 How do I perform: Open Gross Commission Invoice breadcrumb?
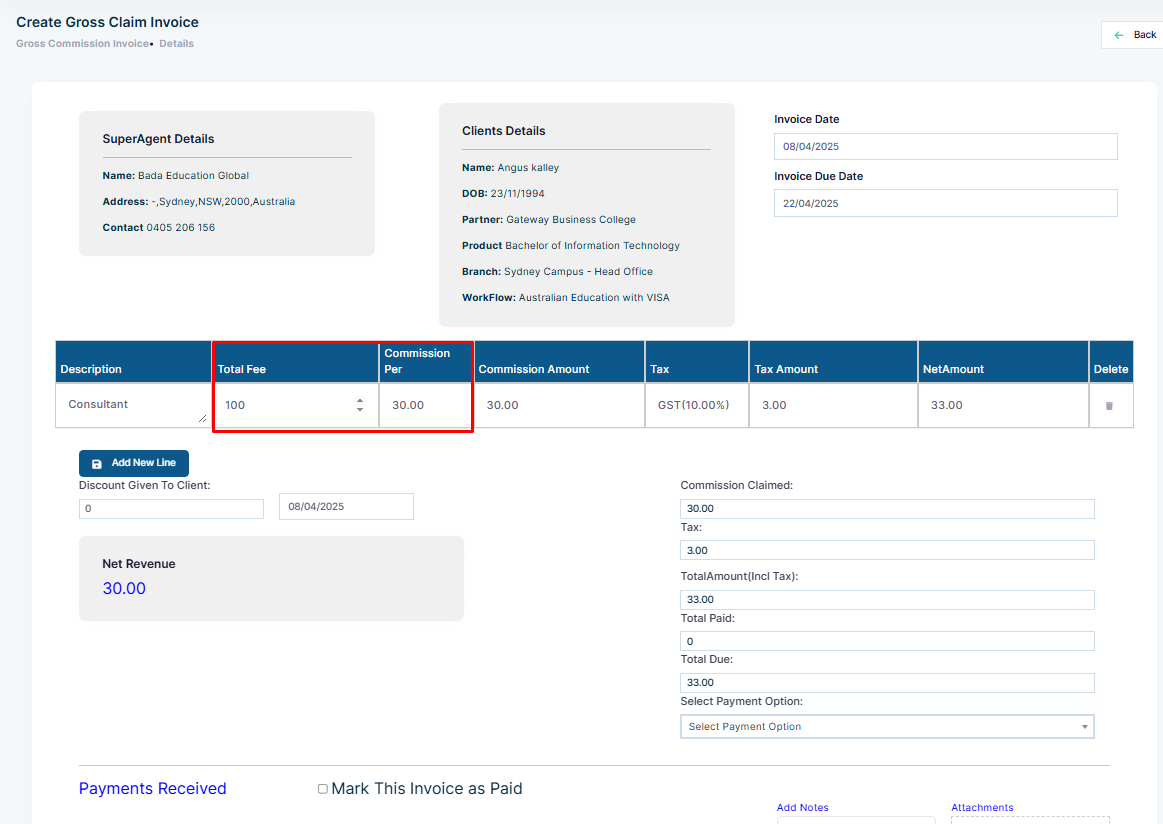click(82, 44)
